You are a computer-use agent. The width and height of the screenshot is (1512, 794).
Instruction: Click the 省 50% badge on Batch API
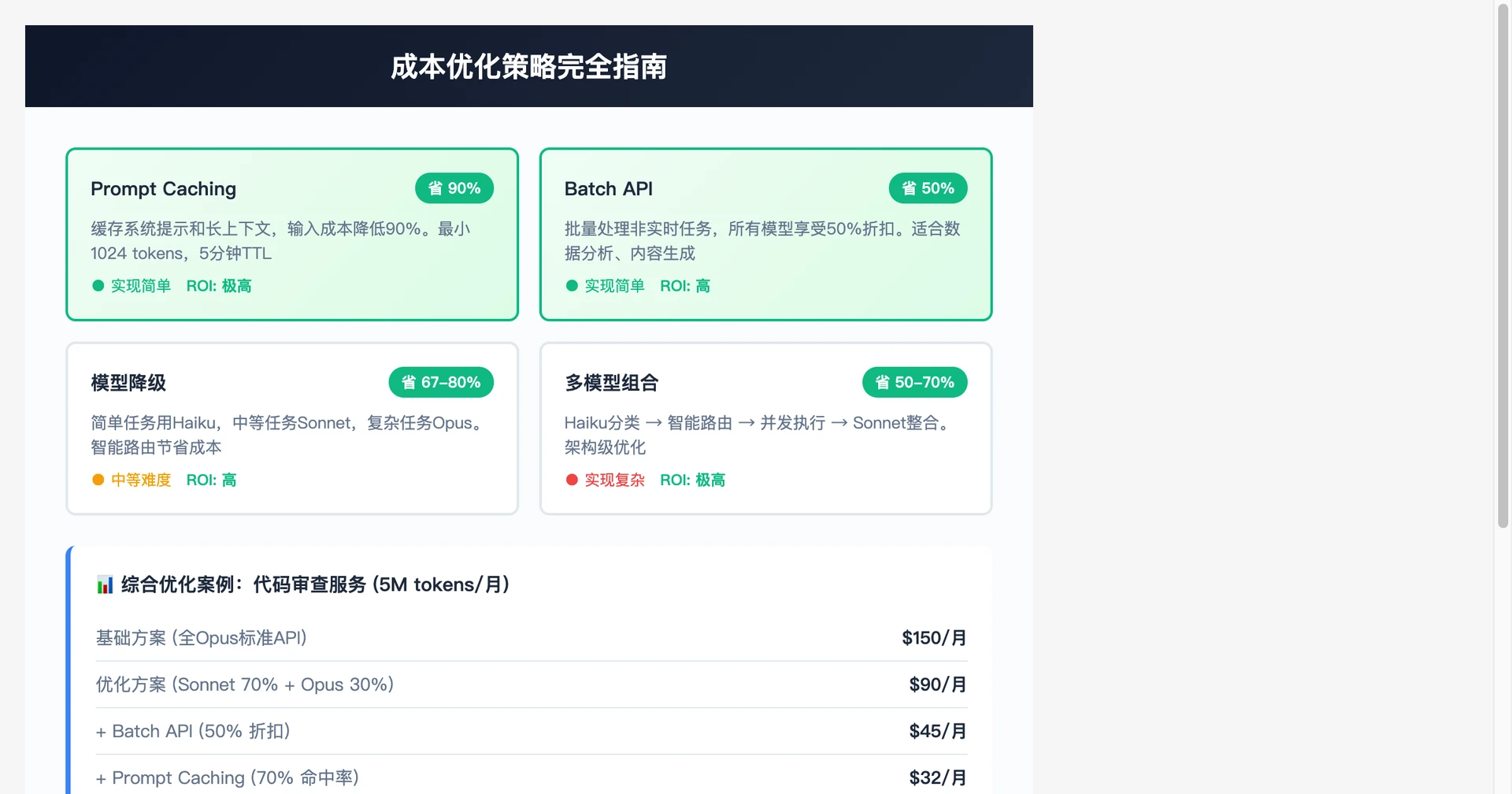928,188
